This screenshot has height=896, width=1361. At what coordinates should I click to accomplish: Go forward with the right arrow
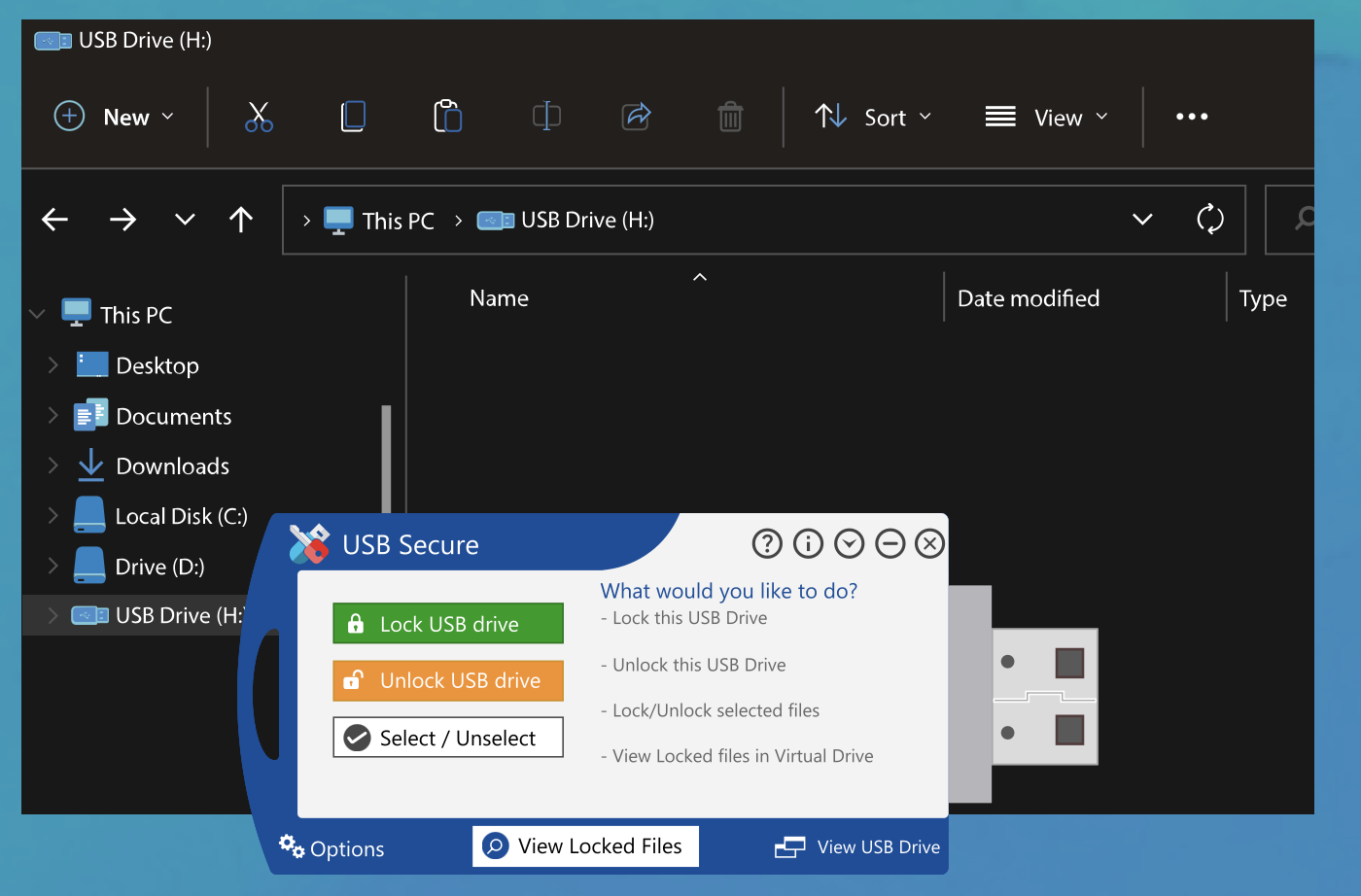click(x=122, y=220)
